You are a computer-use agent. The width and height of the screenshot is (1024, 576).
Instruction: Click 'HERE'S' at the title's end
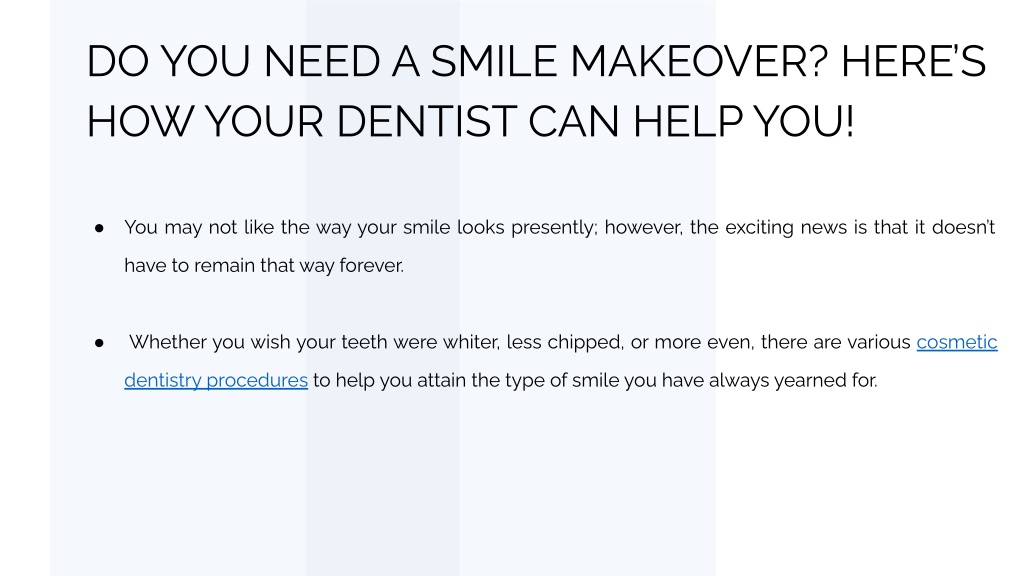(x=913, y=62)
